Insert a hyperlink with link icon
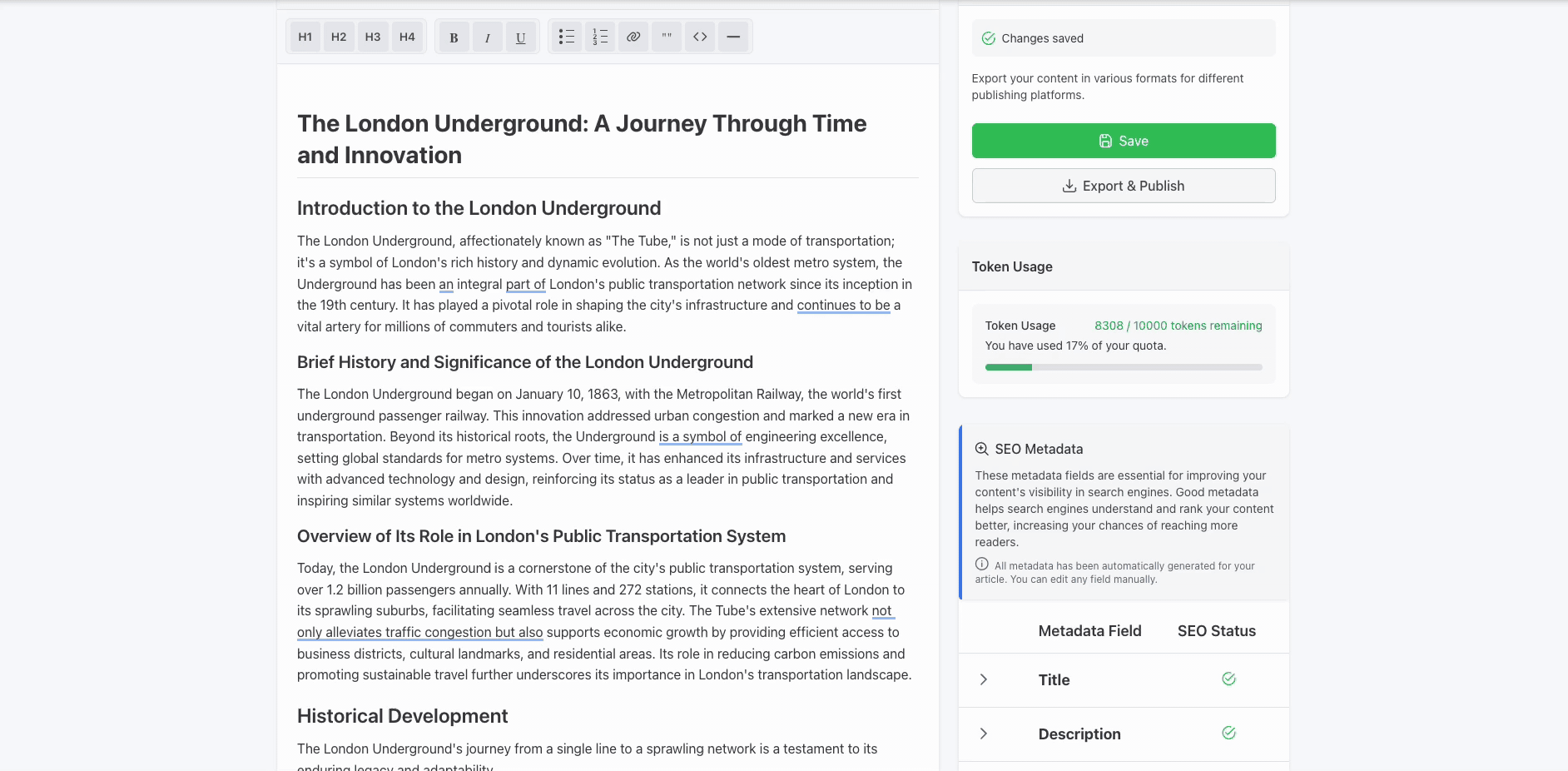1568x771 pixels. 633,37
